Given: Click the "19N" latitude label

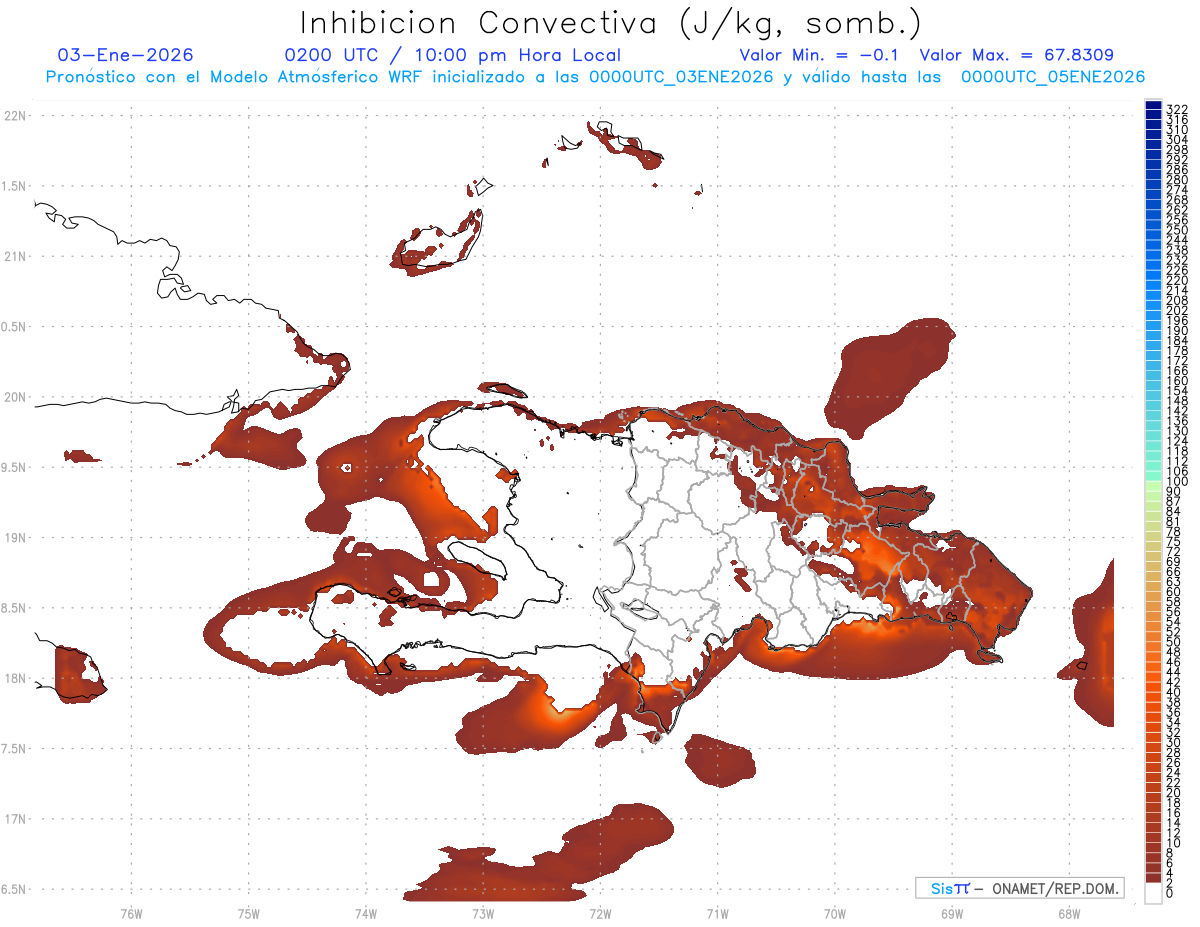Looking at the screenshot, I should [15, 537].
